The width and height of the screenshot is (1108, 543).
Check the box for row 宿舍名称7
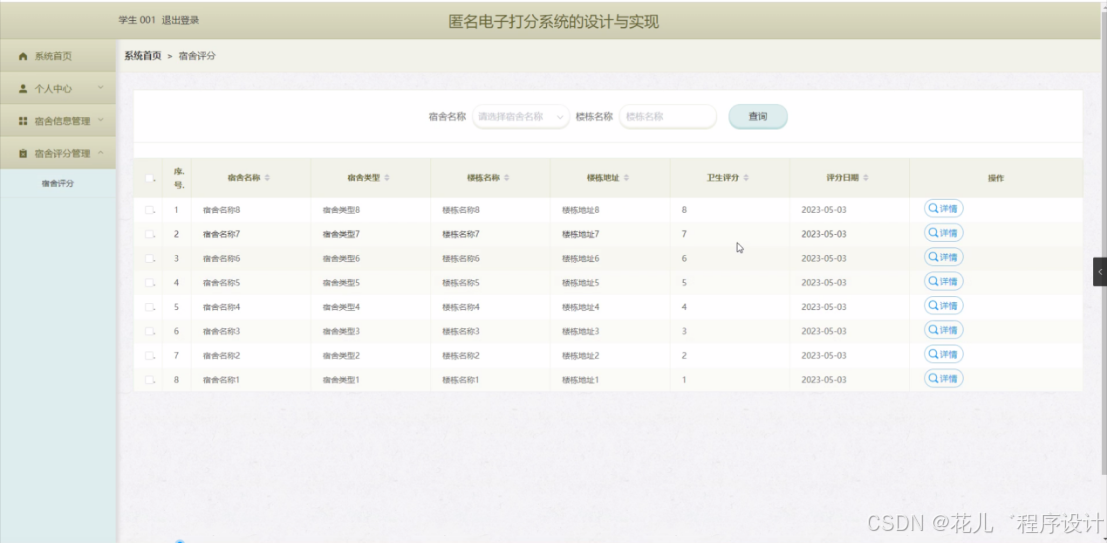click(x=149, y=234)
